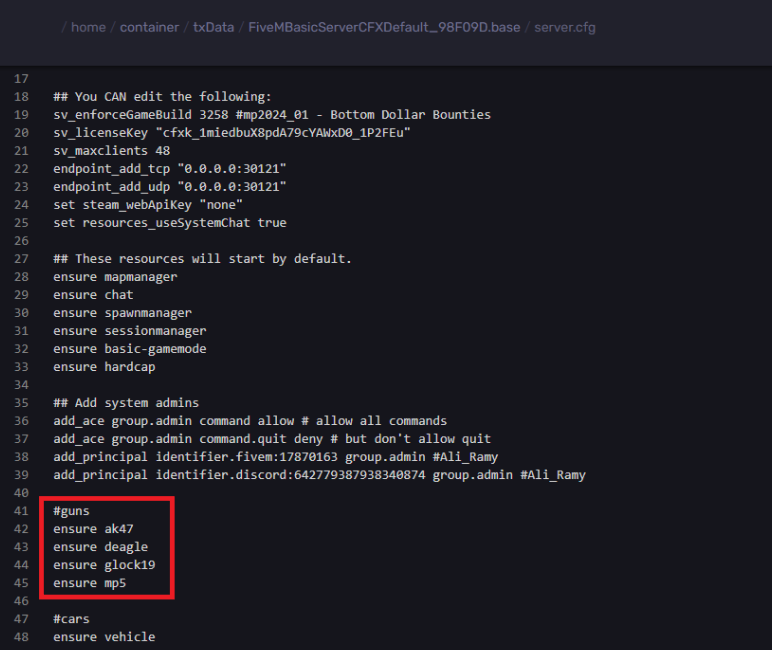The image size is (772, 650).
Task: Open the home breadcrumb link
Action: tap(88, 27)
